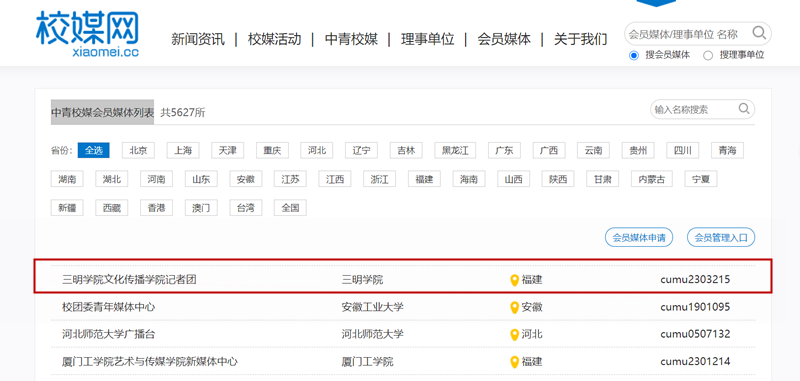The width and height of the screenshot is (800, 381).
Task: Filter by 贵州 province
Action: 638,150
